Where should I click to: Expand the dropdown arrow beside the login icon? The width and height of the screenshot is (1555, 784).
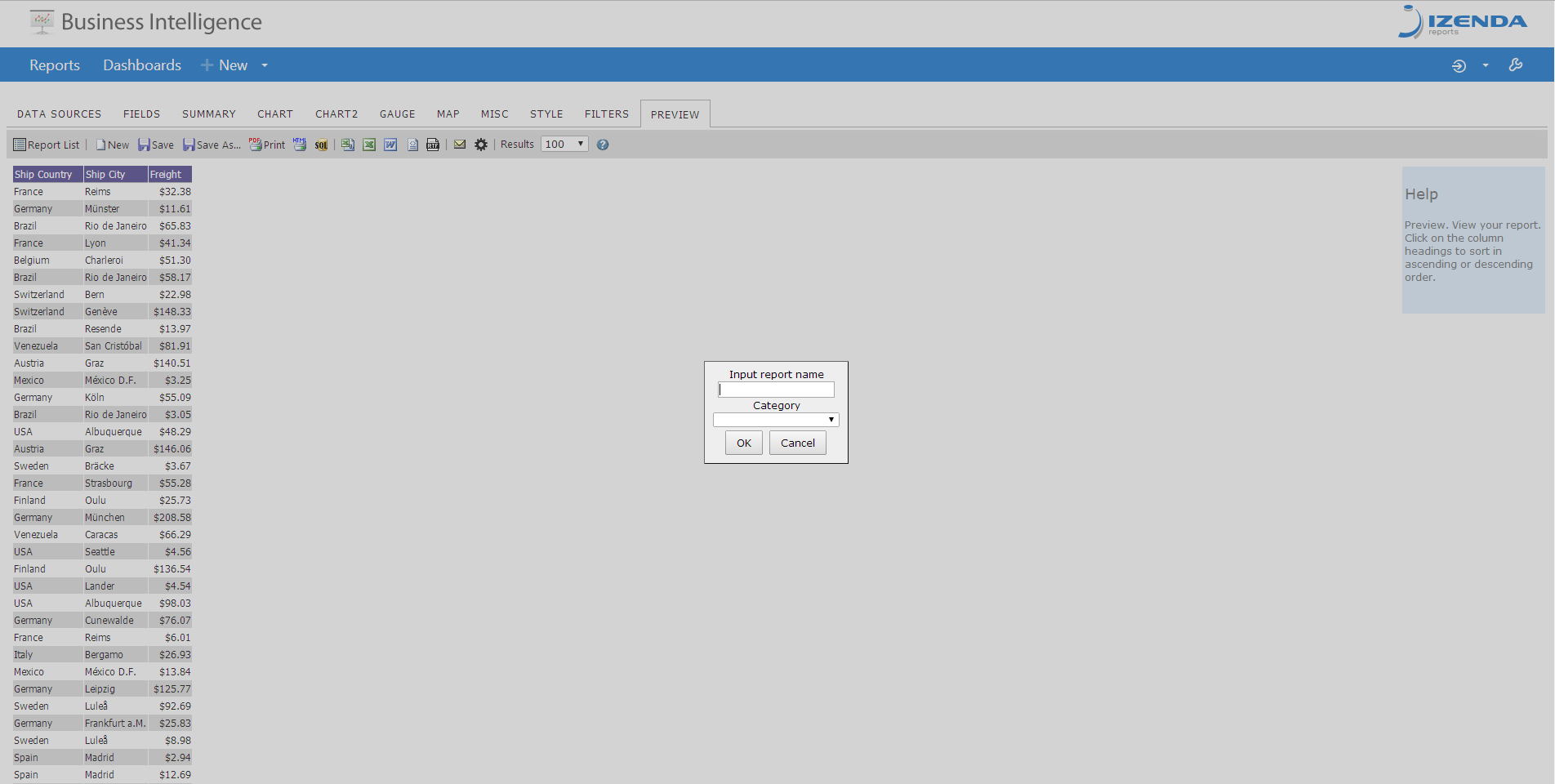(x=1486, y=65)
